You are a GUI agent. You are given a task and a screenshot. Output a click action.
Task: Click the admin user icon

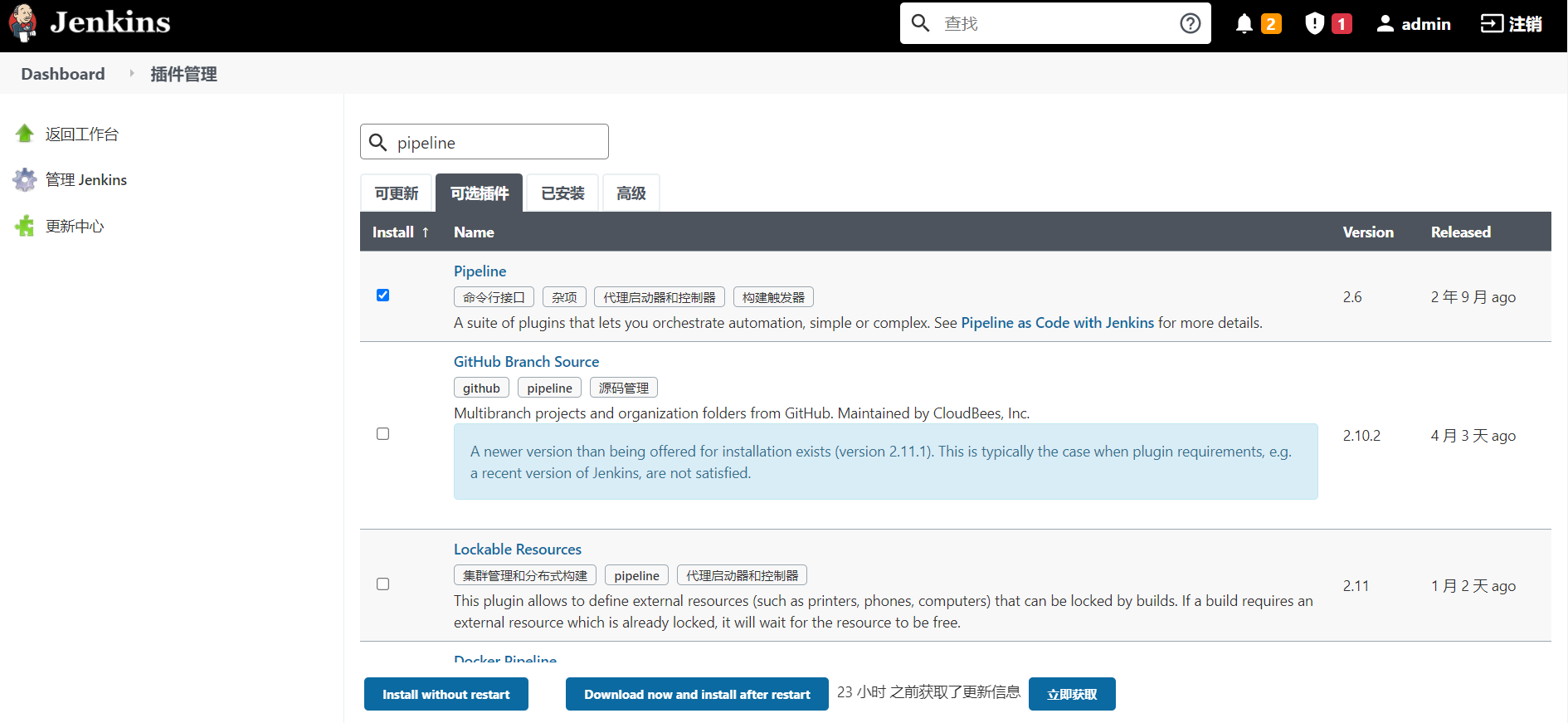click(x=1385, y=23)
